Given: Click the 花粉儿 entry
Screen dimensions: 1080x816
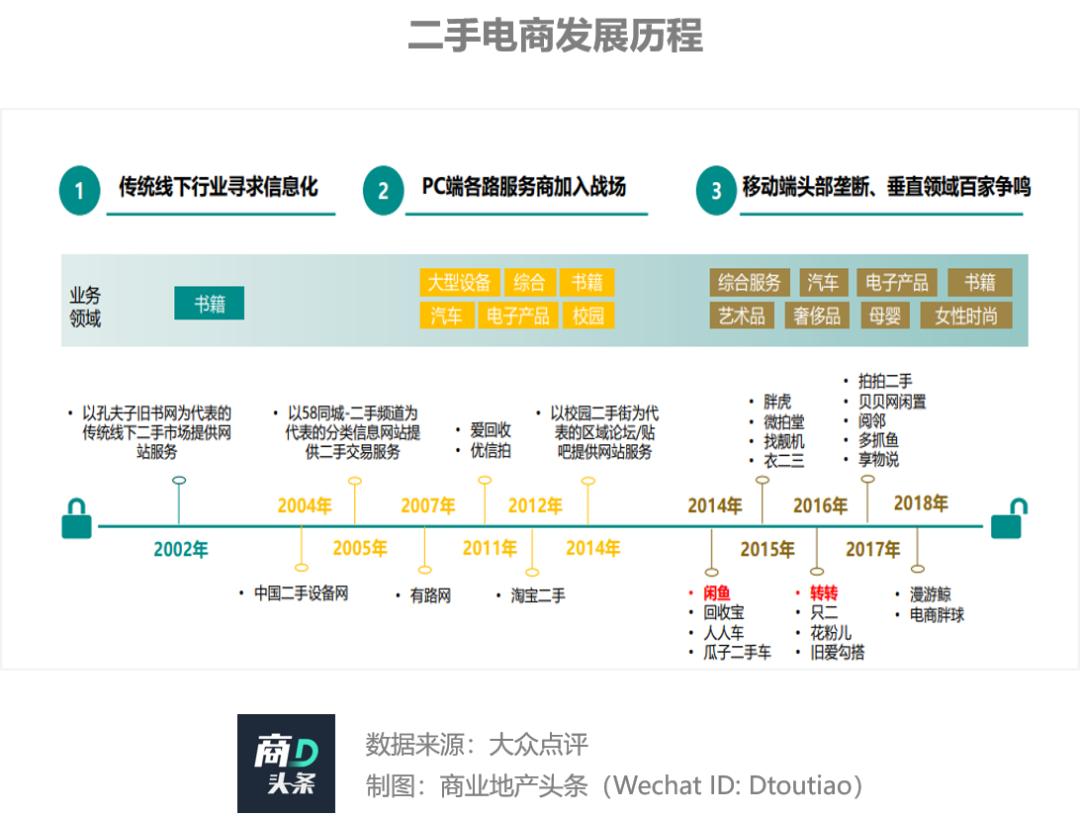Looking at the screenshot, I should (x=831, y=632).
